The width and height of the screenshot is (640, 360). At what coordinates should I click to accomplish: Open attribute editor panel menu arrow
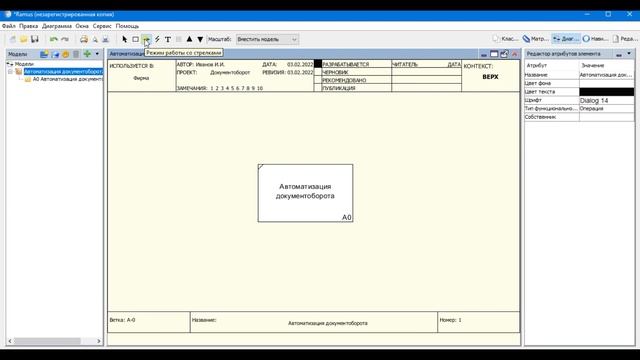[x=629, y=53]
